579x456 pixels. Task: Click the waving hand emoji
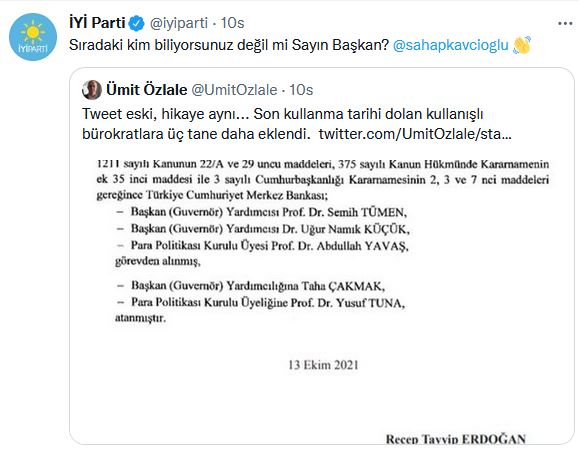point(522,45)
